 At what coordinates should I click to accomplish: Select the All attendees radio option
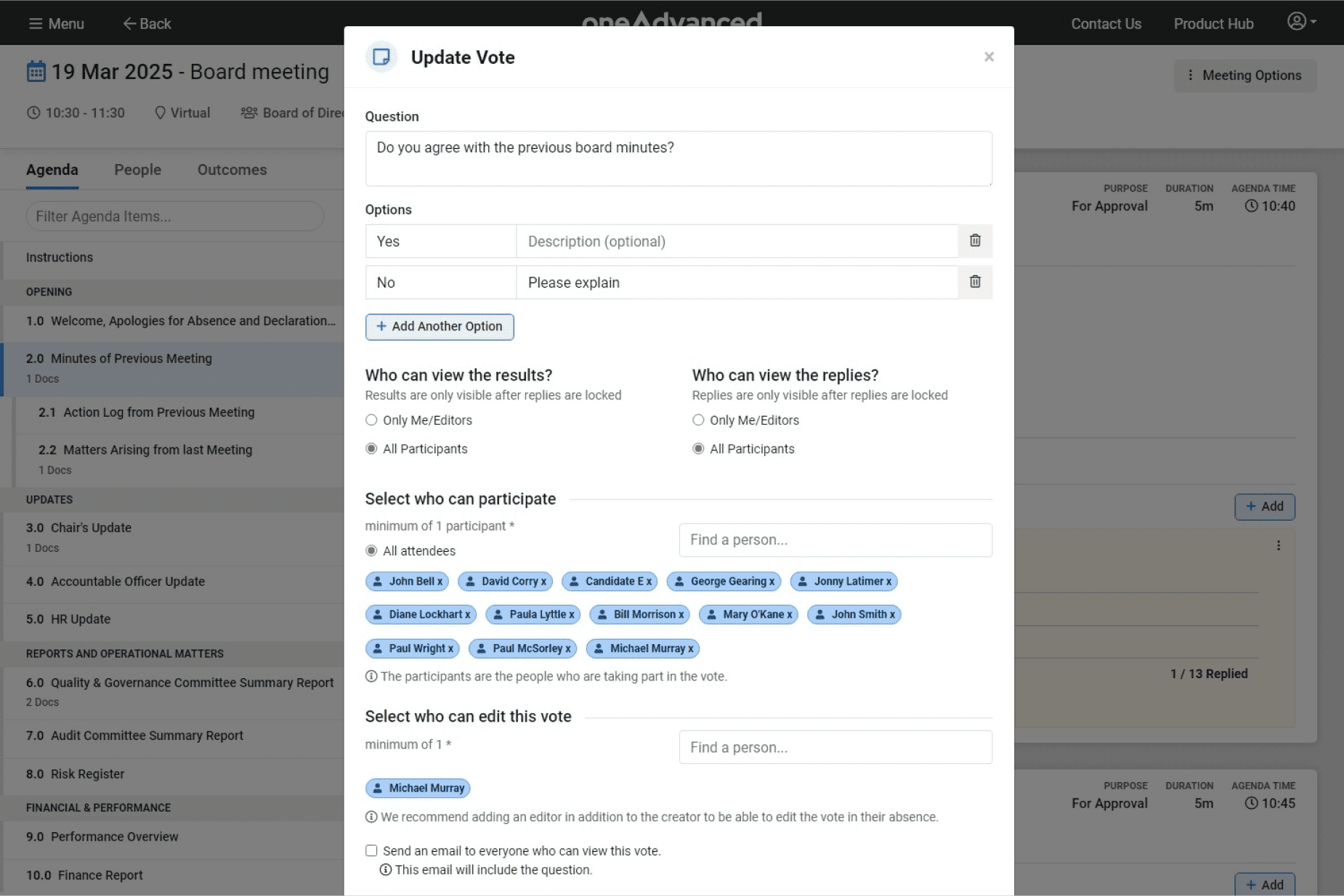(x=371, y=551)
